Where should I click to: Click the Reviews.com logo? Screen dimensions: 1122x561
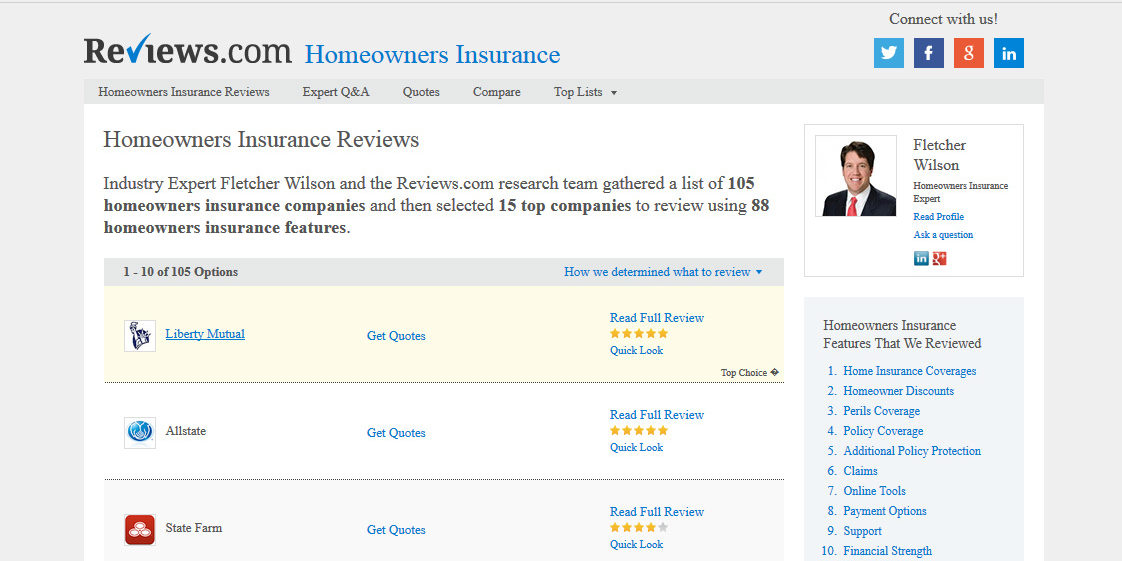point(187,50)
